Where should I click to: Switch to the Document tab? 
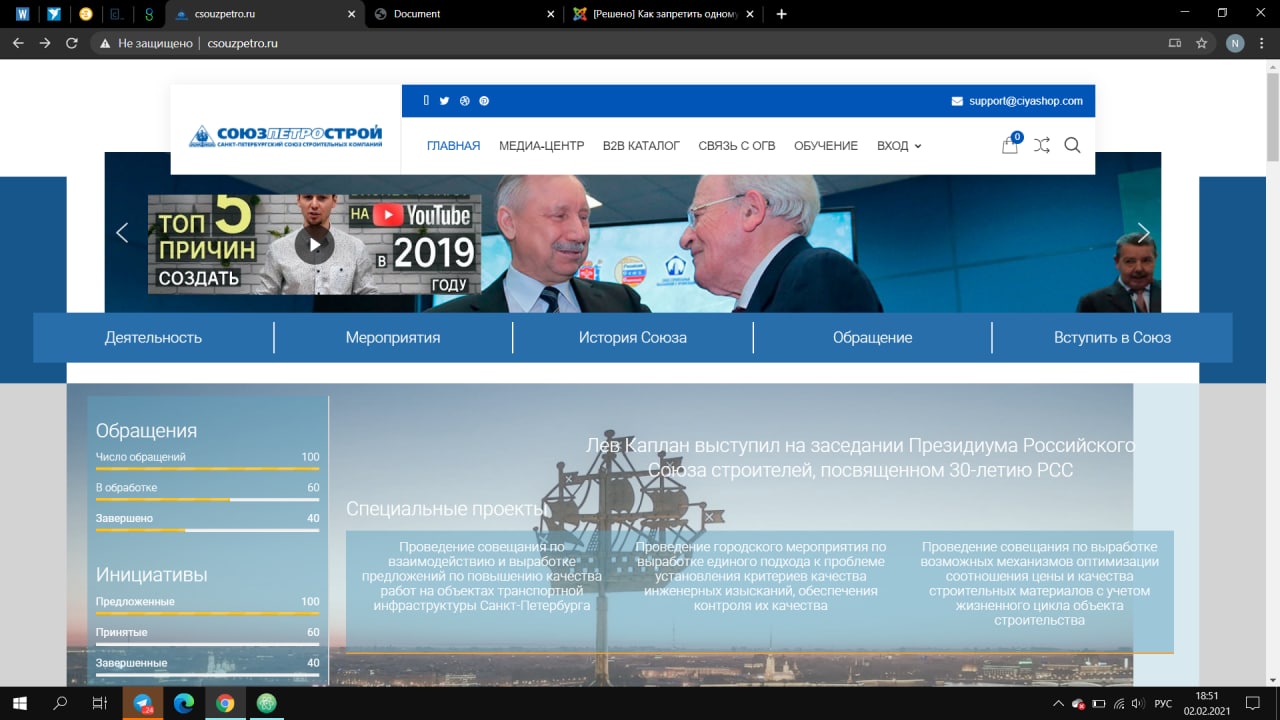pos(461,14)
